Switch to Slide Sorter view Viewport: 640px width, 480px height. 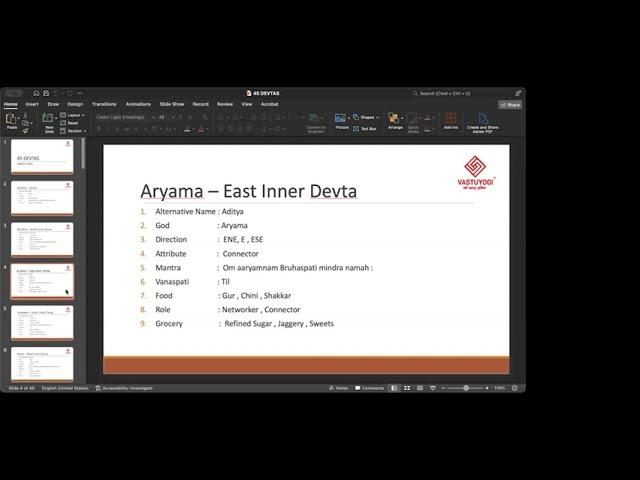[407, 388]
